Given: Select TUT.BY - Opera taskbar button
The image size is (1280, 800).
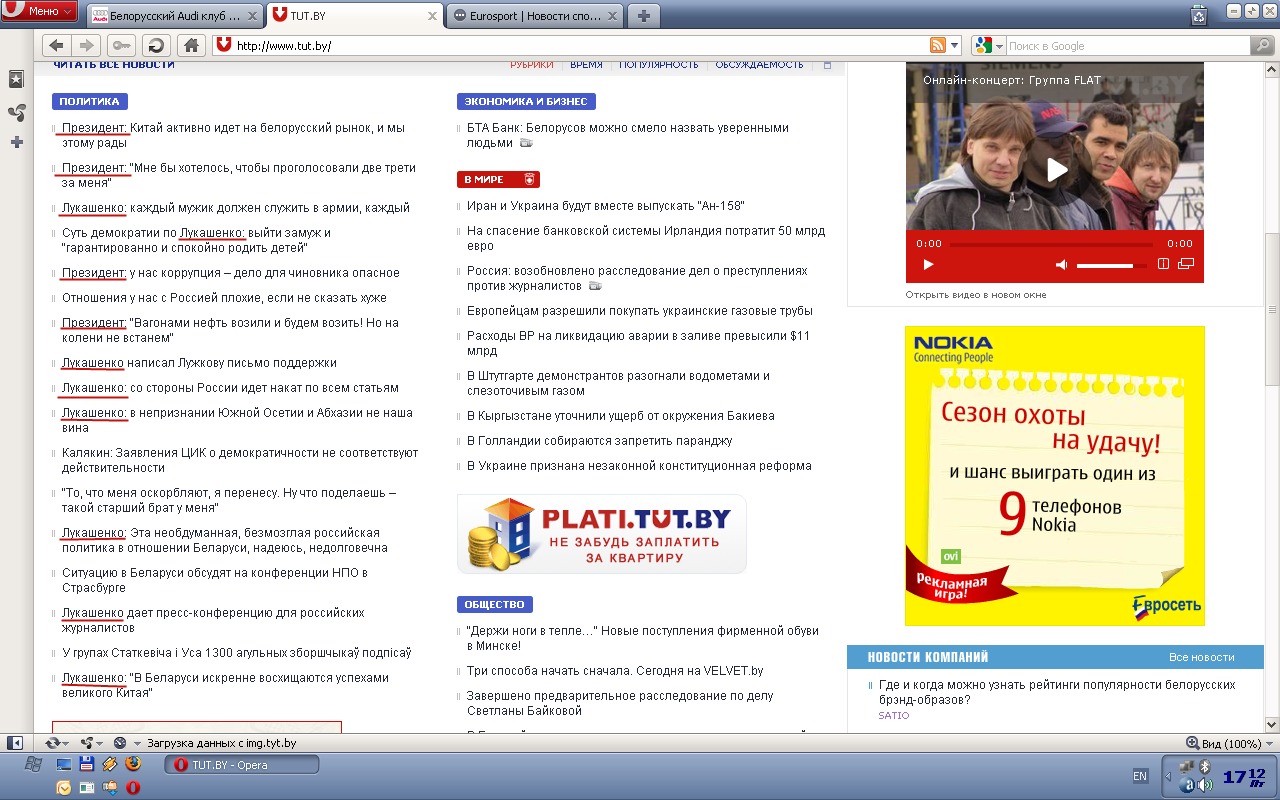Looking at the screenshot, I should pyautogui.click(x=241, y=765).
